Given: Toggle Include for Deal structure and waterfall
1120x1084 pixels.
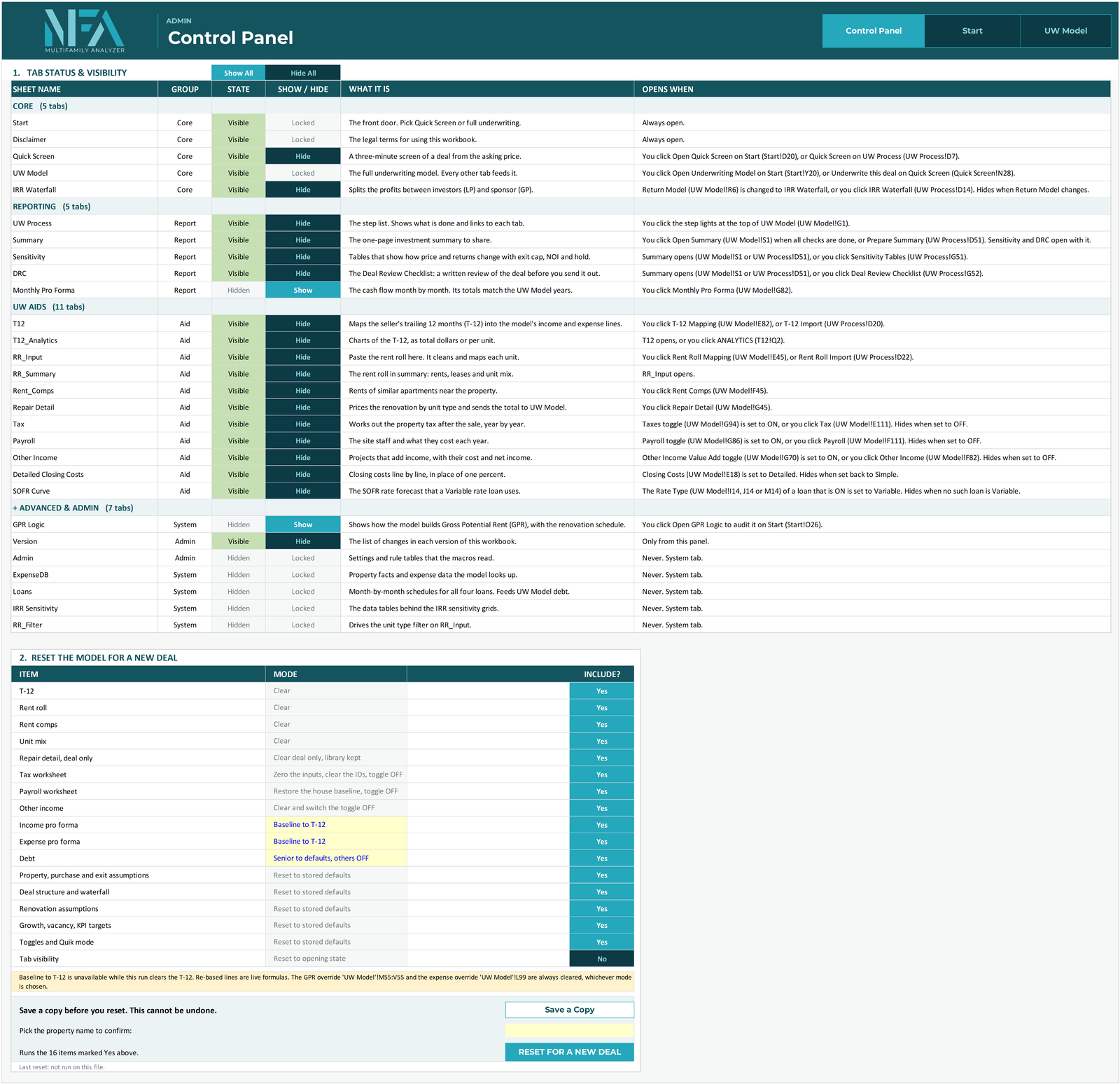Looking at the screenshot, I should tap(601, 892).
